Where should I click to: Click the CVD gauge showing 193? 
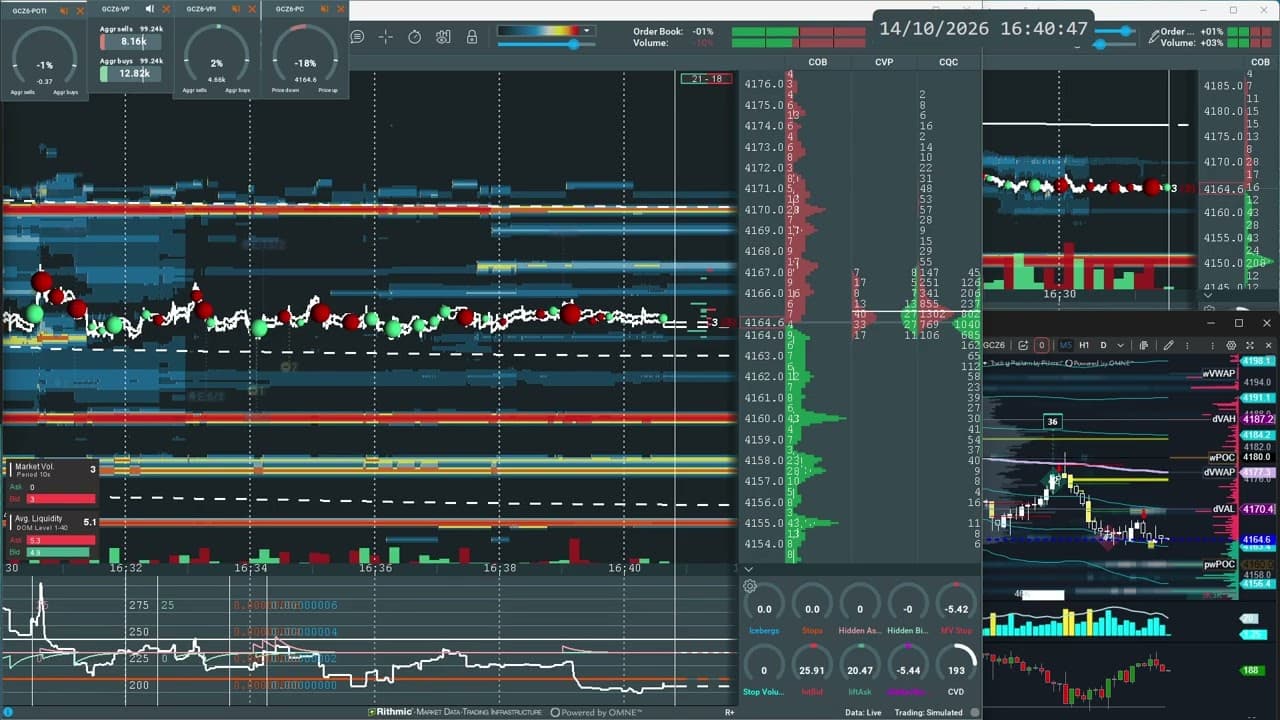957,670
